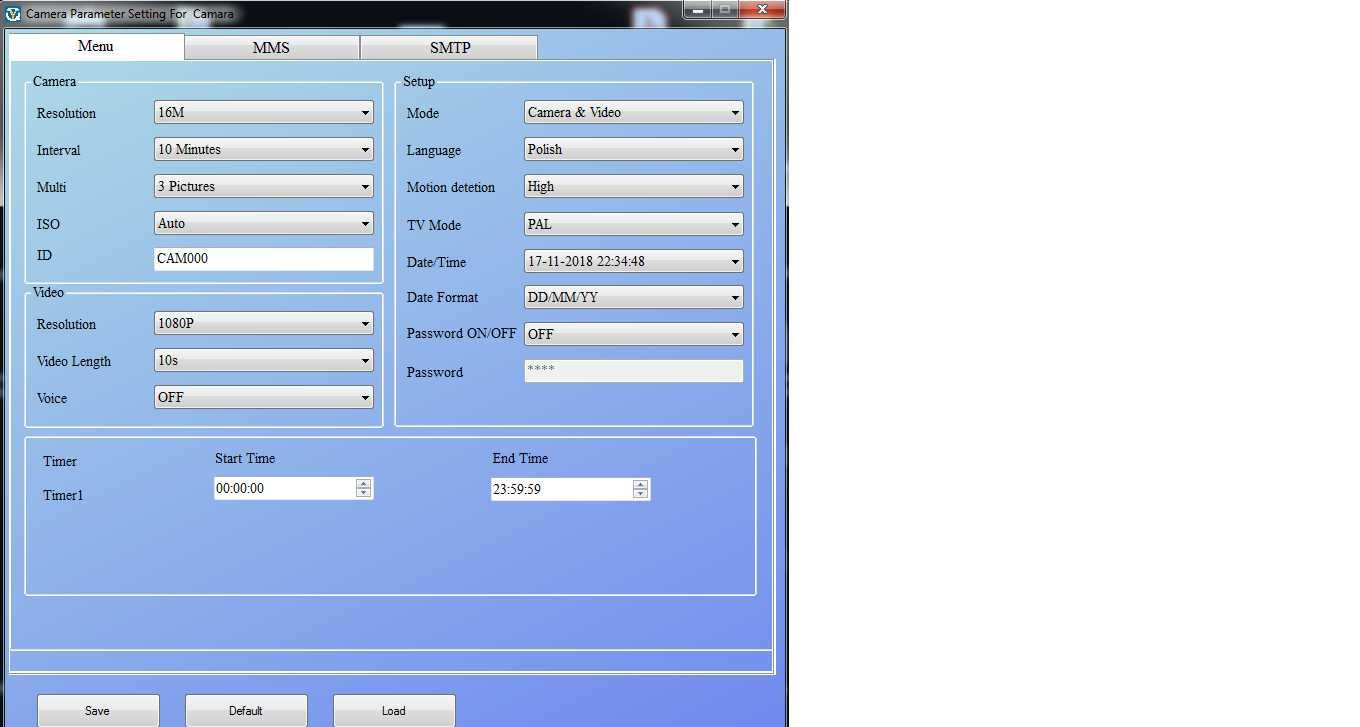Image resolution: width=1360 pixels, height=727 pixels.
Task: Open the Password ON/OFF dropdown
Action: click(634, 335)
